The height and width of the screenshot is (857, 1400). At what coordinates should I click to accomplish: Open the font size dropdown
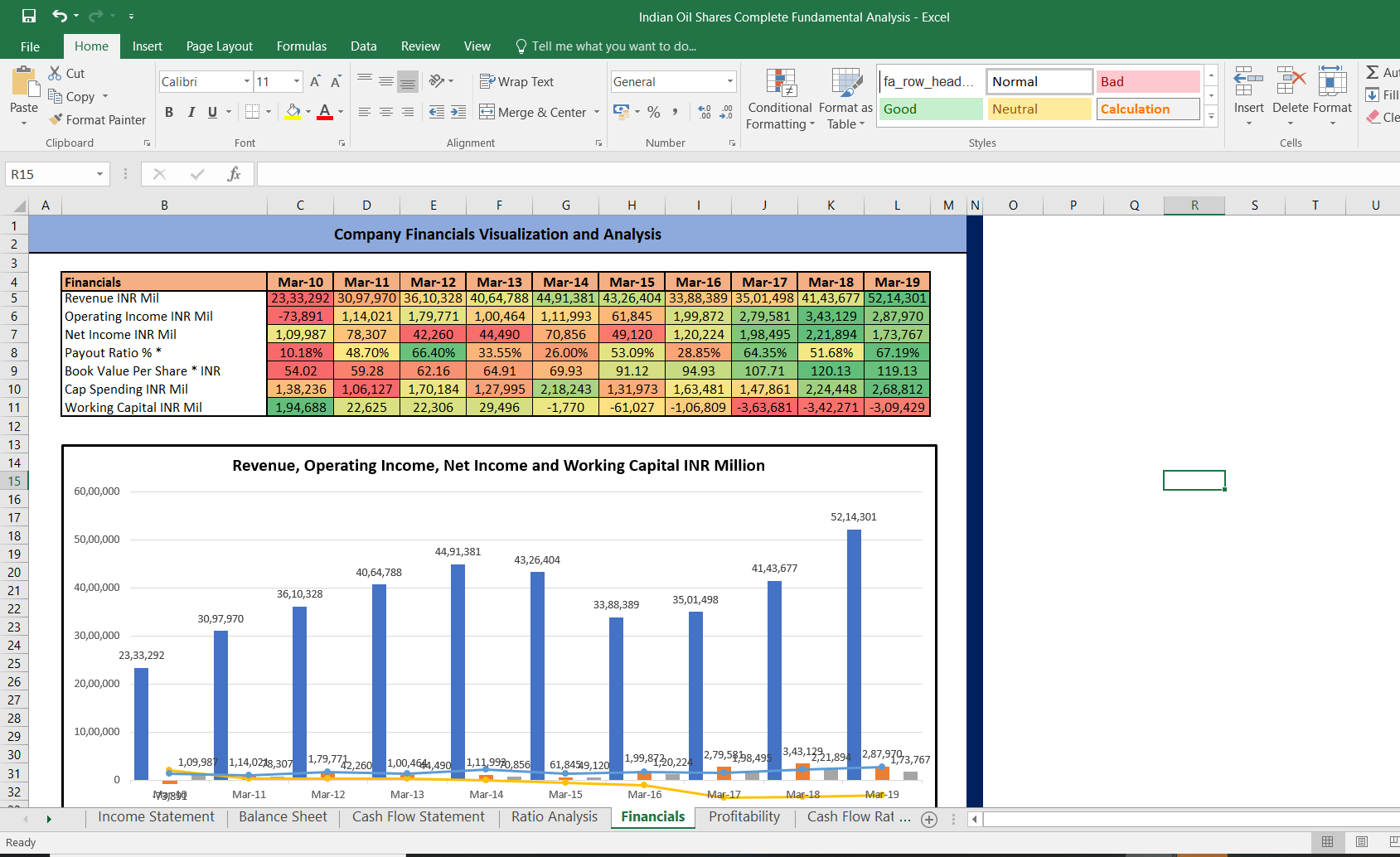(297, 81)
